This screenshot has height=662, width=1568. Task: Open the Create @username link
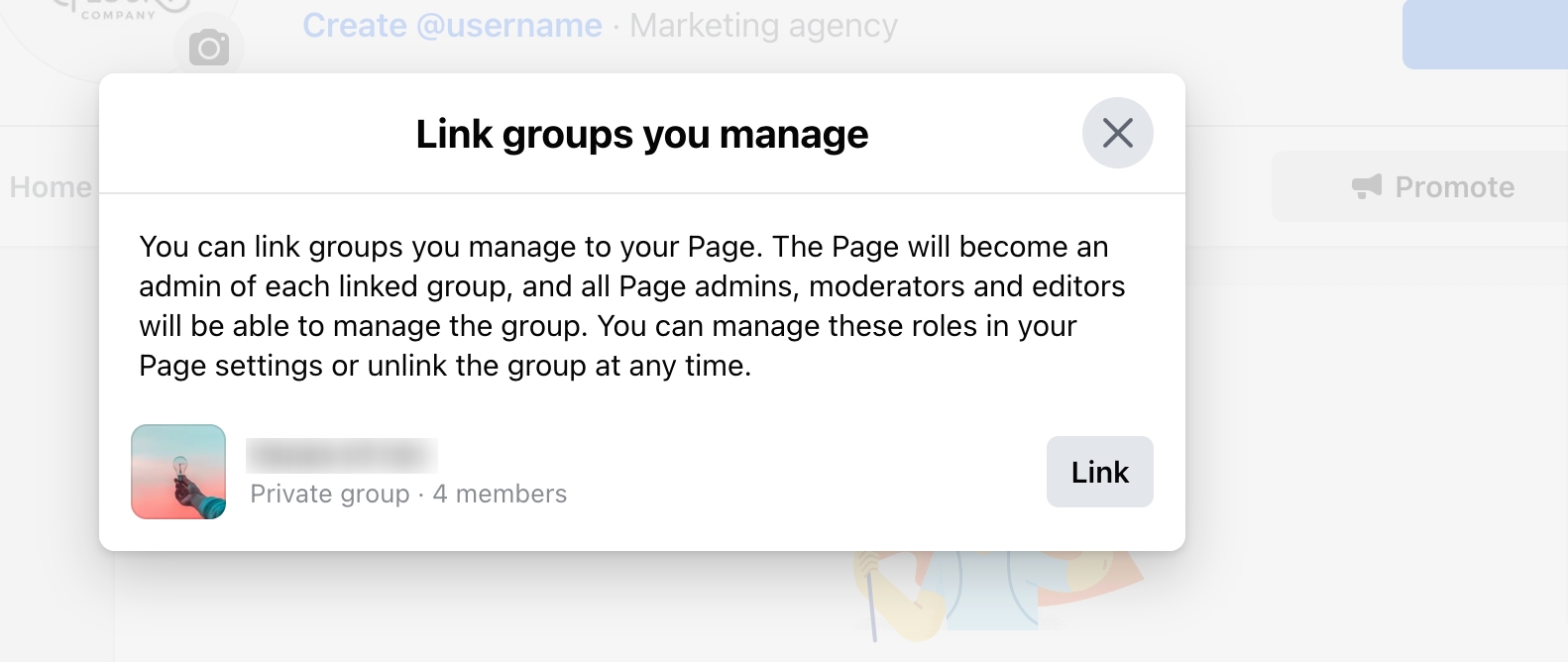pos(452,26)
